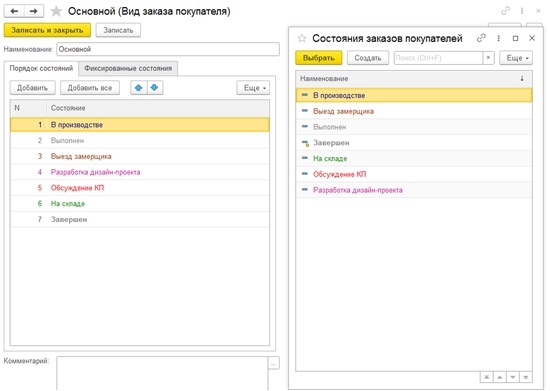The image size is (550, 391).
Task: Click Создать in the dialog
Action: pos(368,58)
